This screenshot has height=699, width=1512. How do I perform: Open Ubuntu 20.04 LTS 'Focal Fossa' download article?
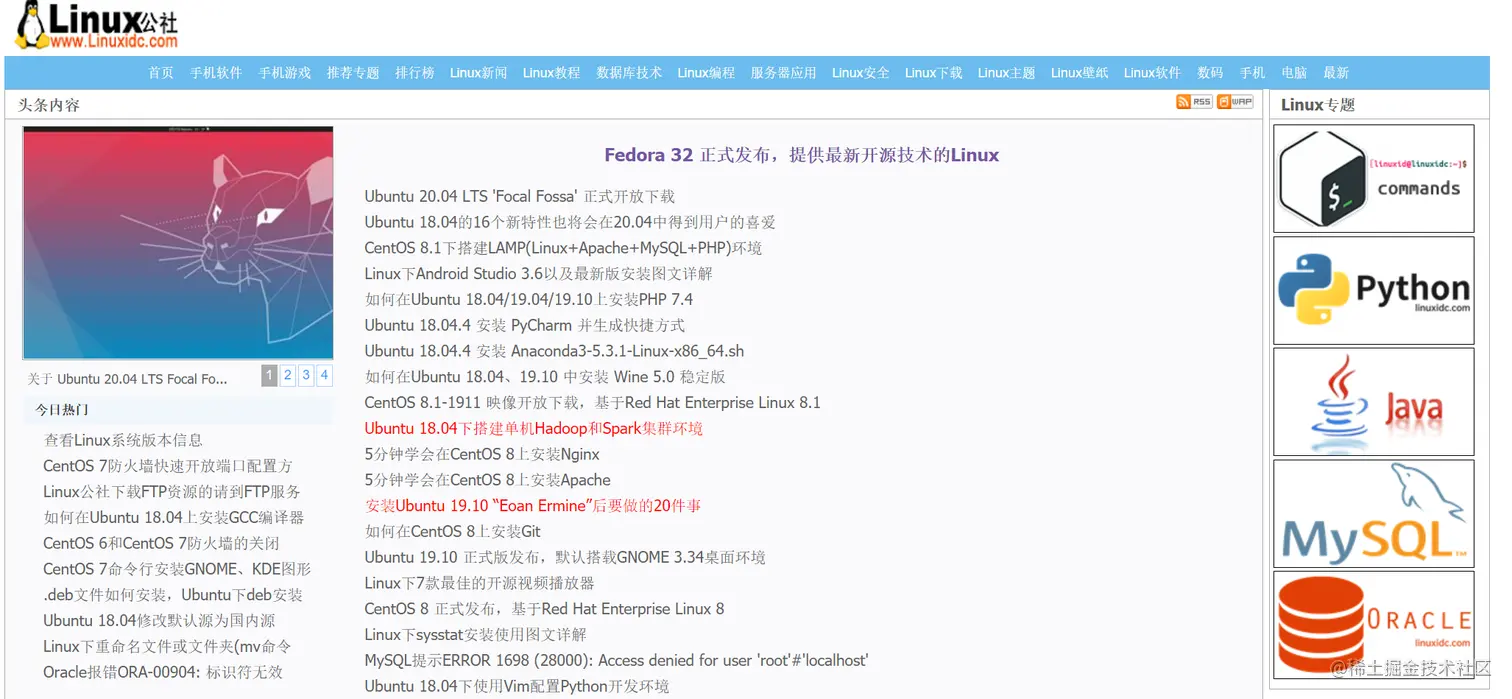pos(520,197)
